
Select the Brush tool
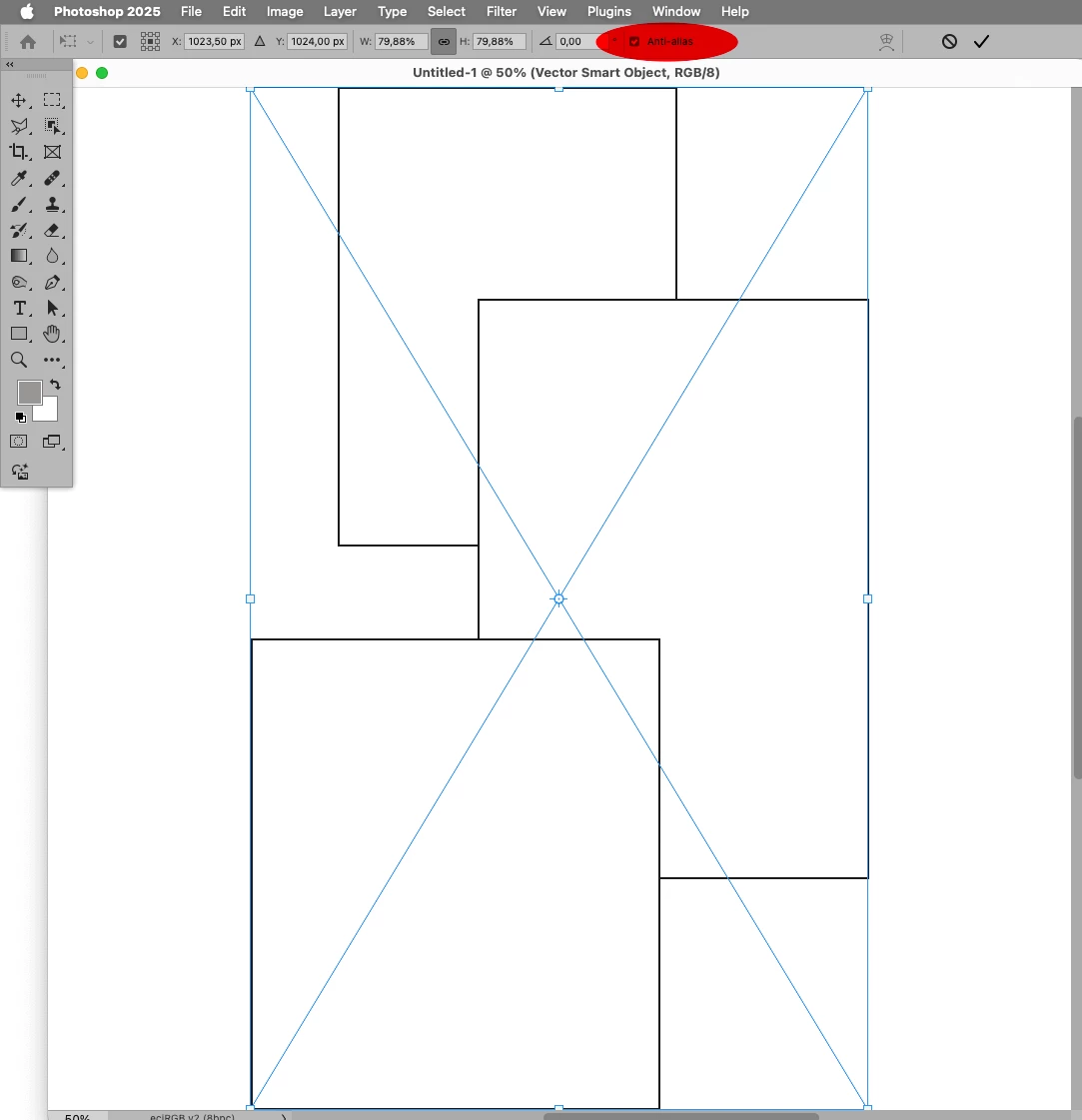click(19, 204)
